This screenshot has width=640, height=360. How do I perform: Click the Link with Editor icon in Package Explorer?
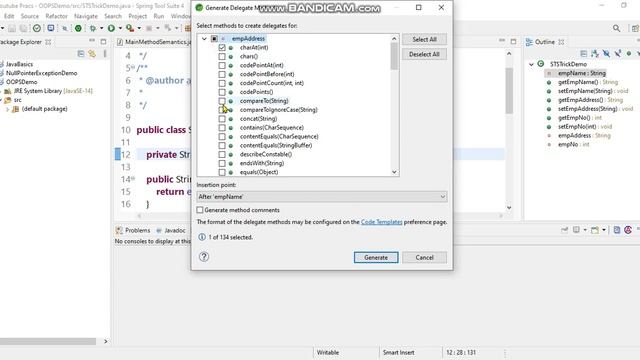[x=92, y=54]
